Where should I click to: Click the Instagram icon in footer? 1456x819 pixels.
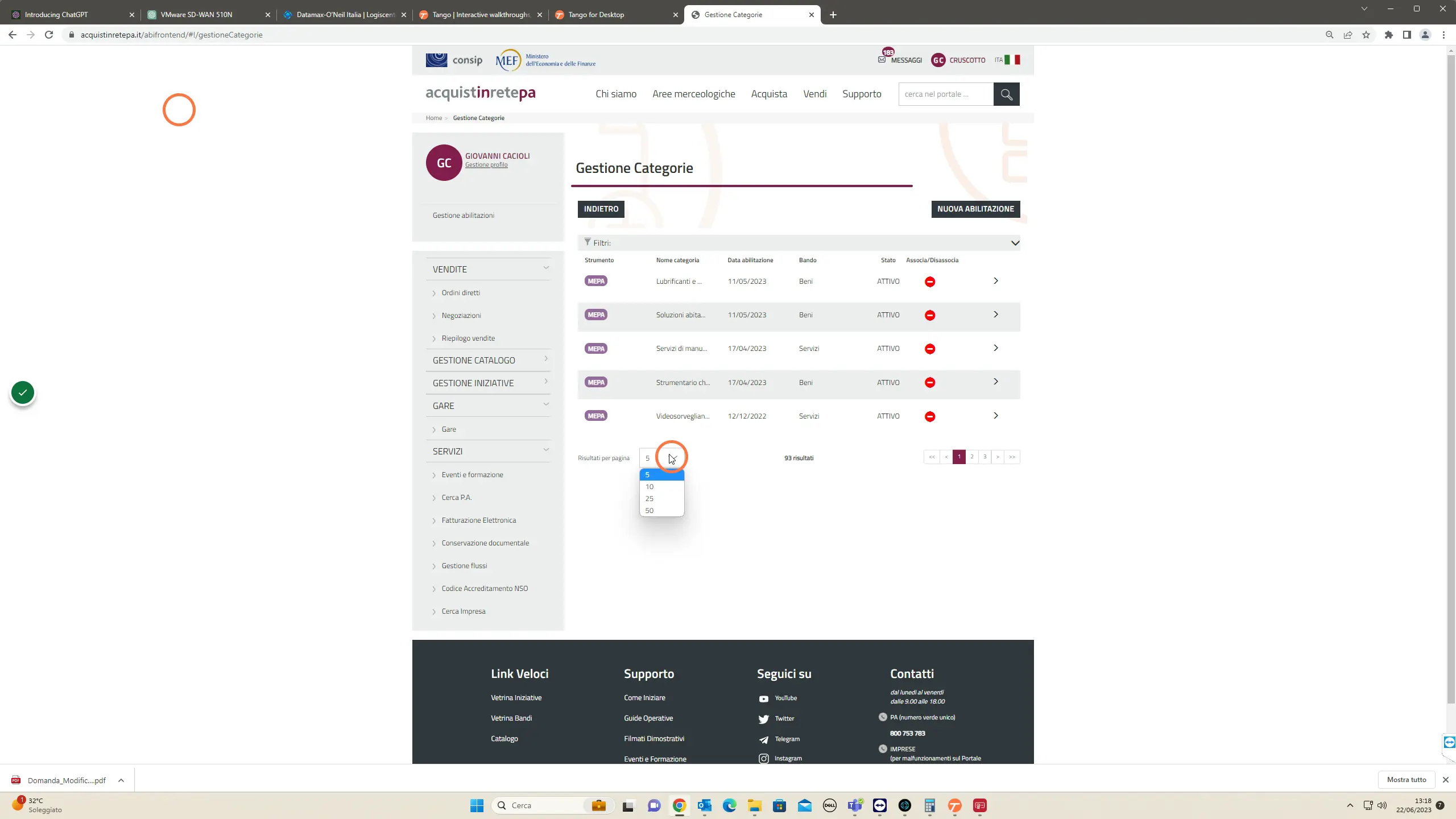(x=764, y=759)
